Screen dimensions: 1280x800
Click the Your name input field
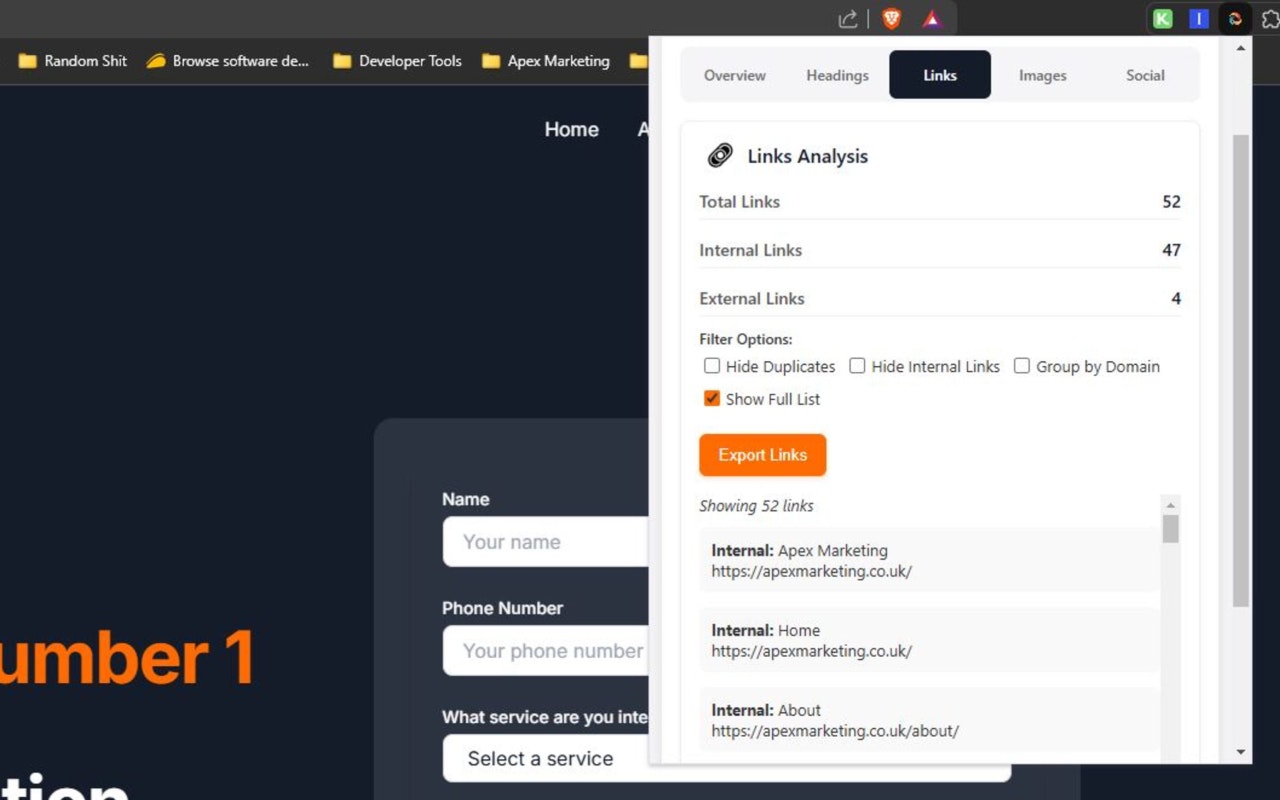546,542
